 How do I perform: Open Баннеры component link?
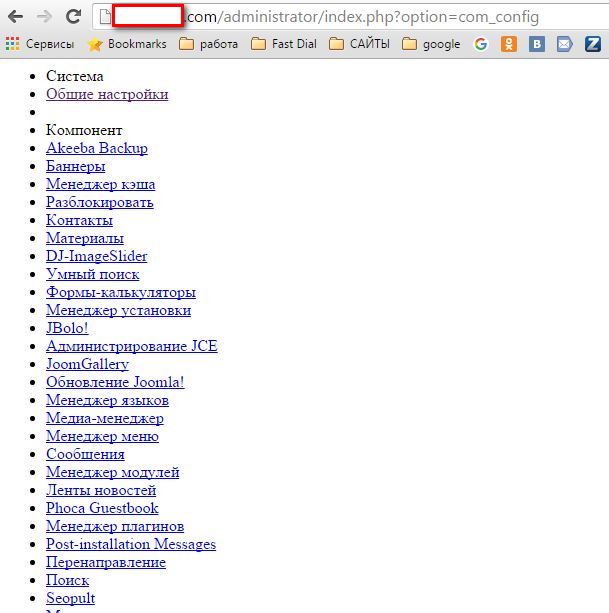pos(75,166)
